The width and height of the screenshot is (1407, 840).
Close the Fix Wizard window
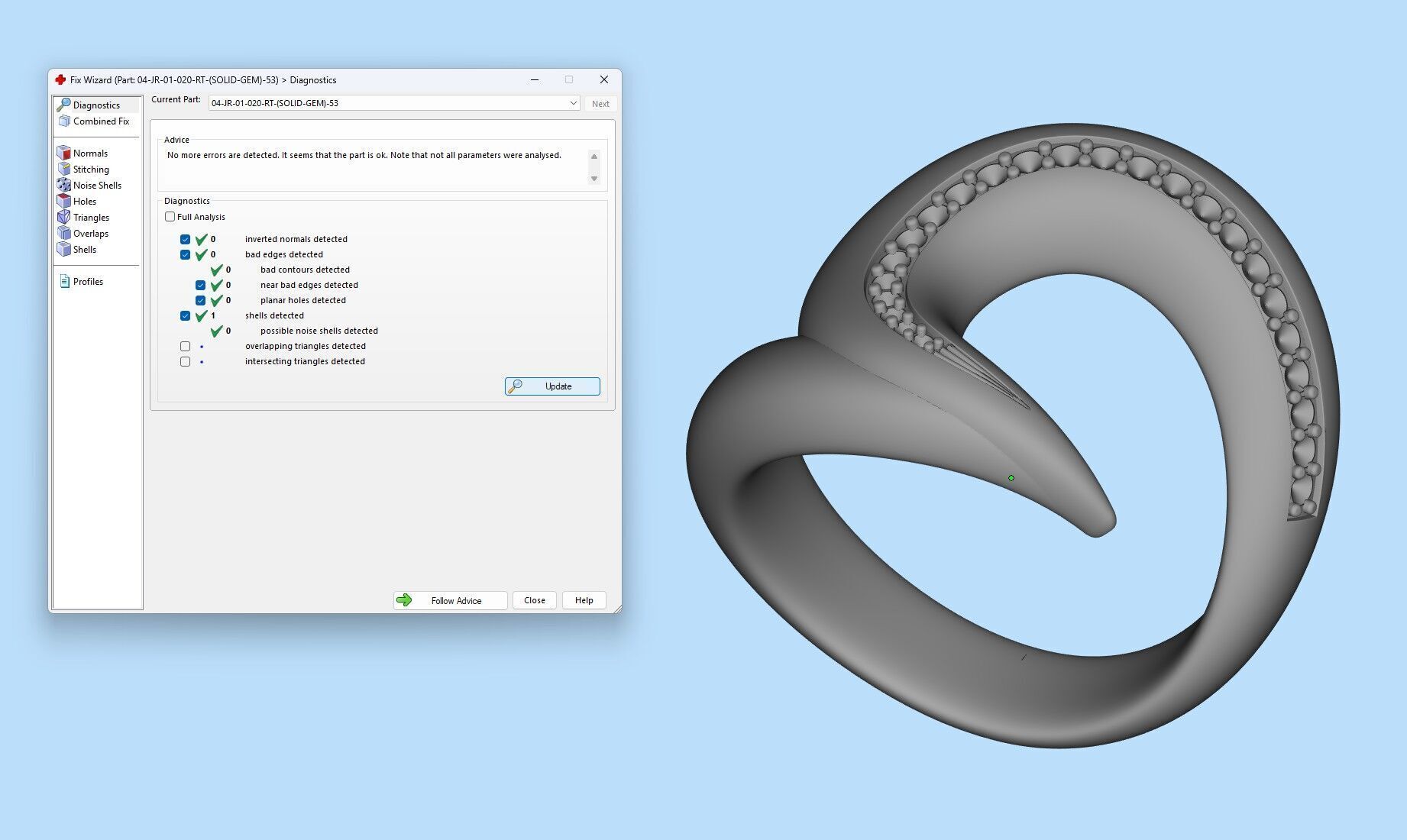[x=604, y=79]
